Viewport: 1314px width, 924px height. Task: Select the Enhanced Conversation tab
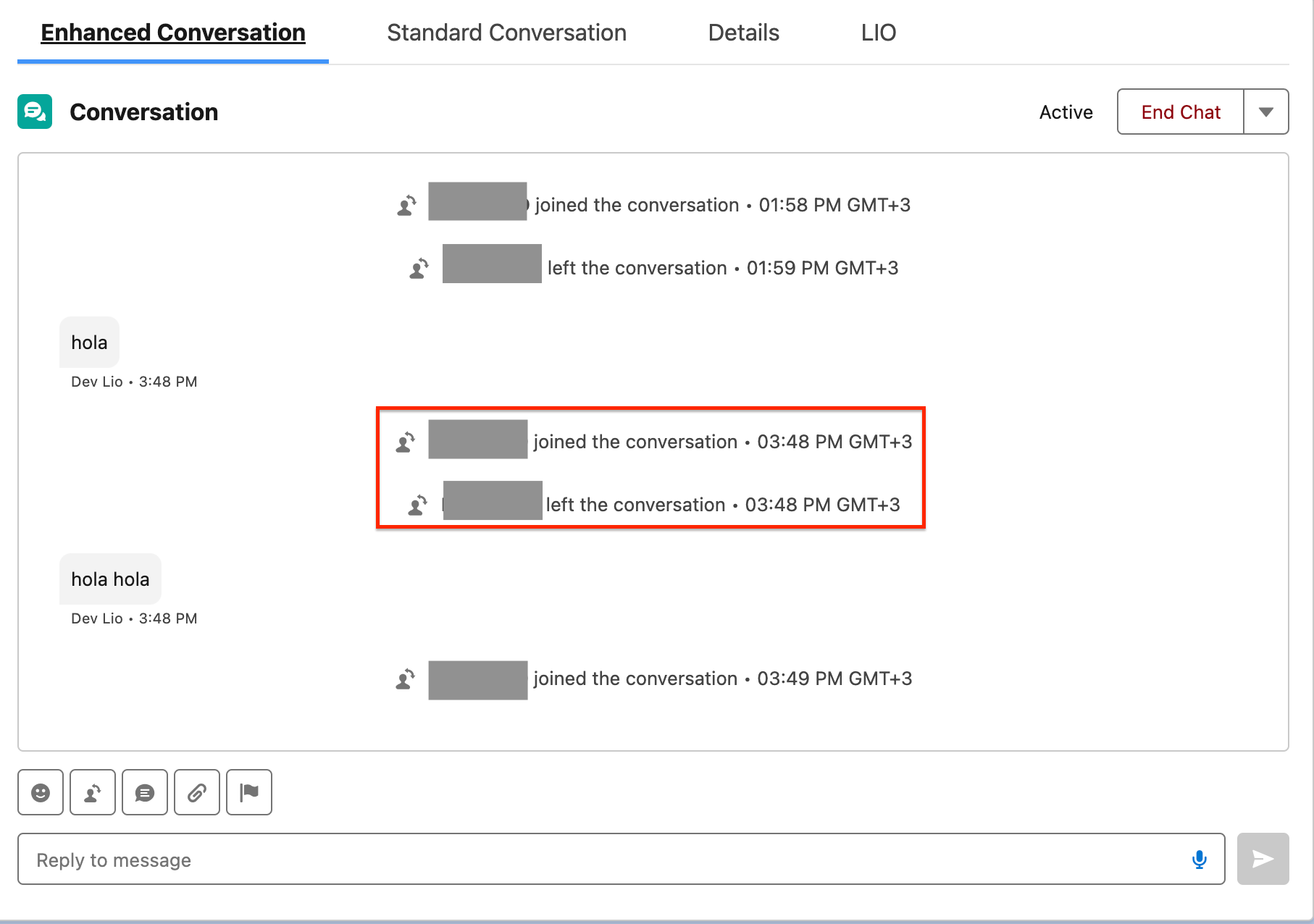click(x=173, y=33)
